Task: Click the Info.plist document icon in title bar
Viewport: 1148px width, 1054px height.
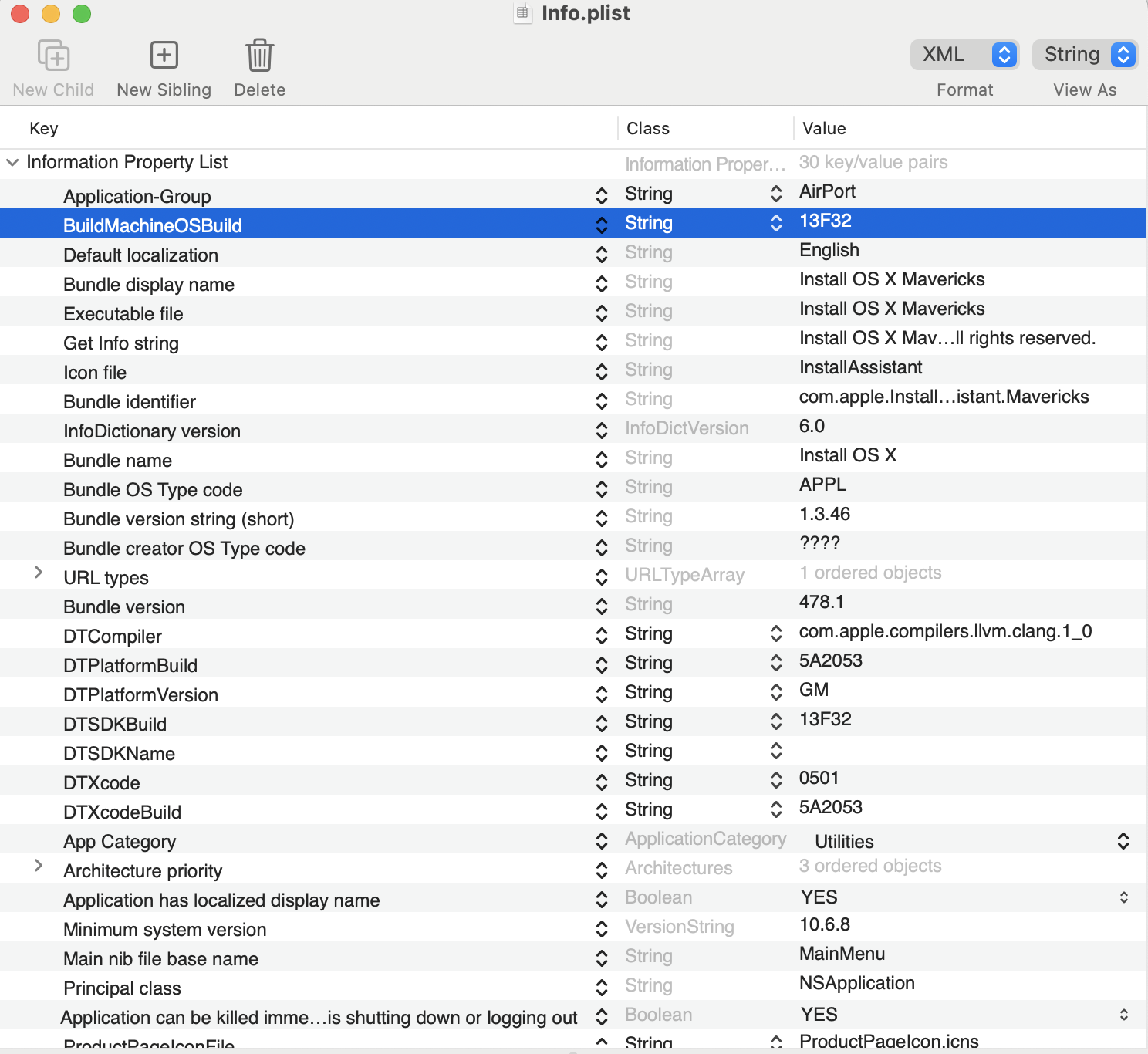Action: [x=523, y=13]
